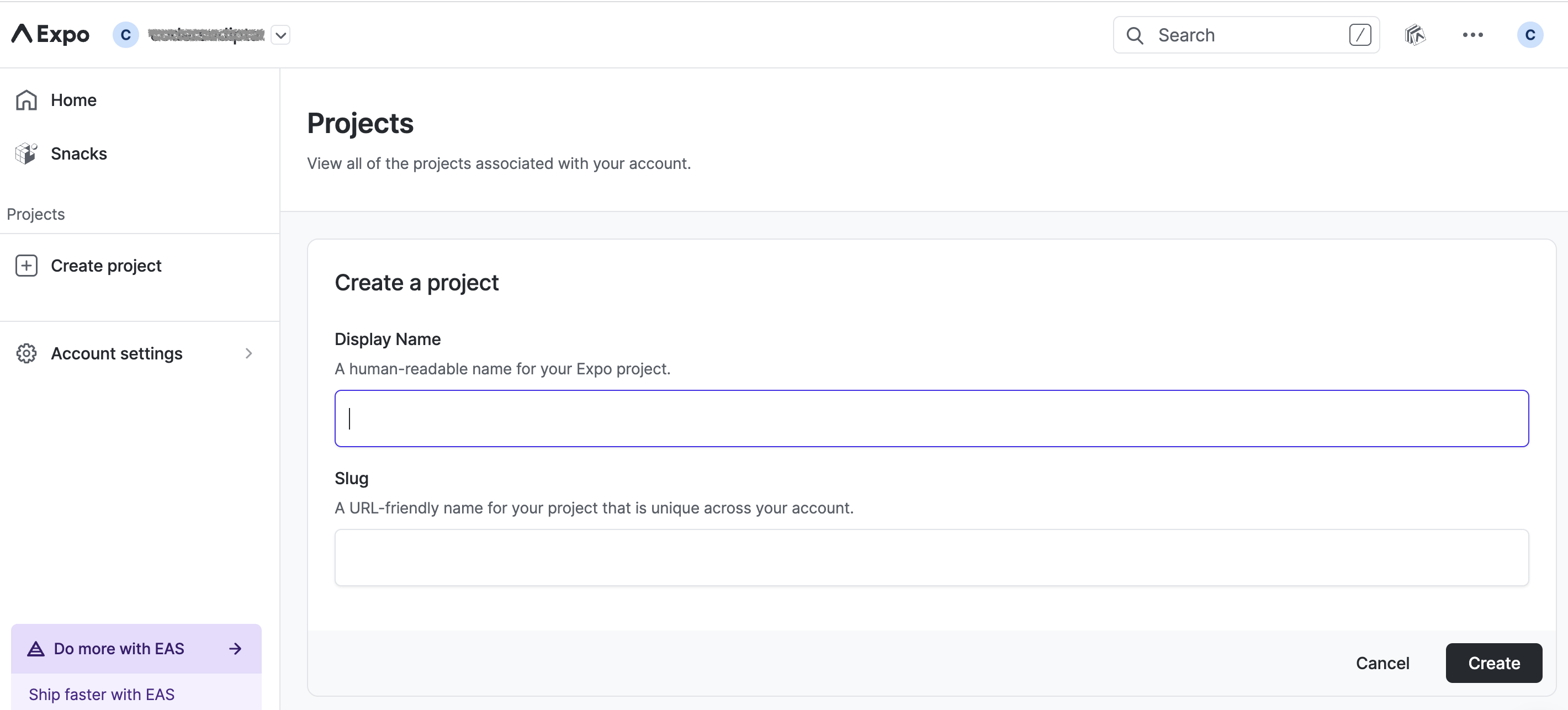The width and height of the screenshot is (1568, 710).
Task: Click the Expo logo
Action: point(51,35)
